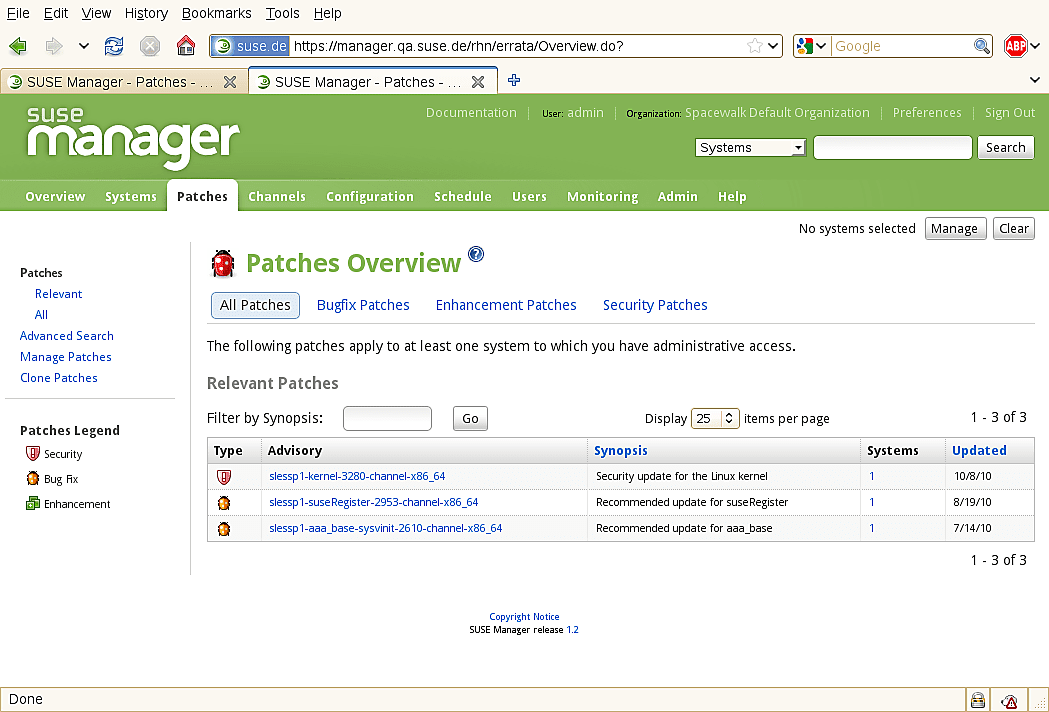Open a new tab with plus icon
Image resolution: width=1049 pixels, height=712 pixels.
[x=514, y=80]
